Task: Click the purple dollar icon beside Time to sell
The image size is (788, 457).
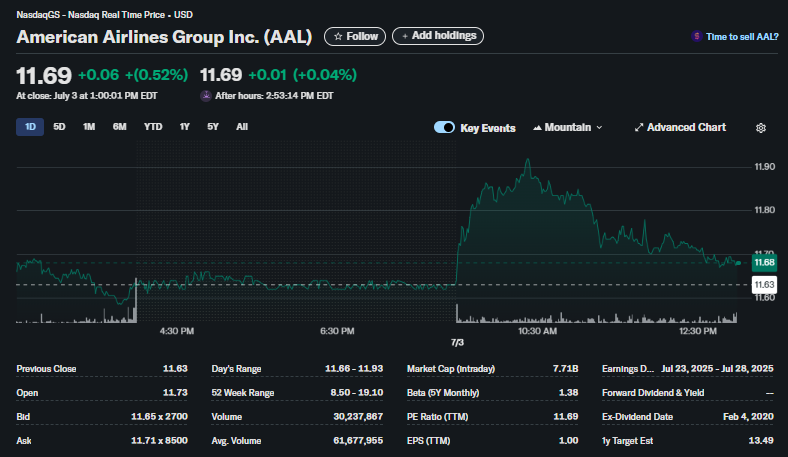Action: point(696,36)
